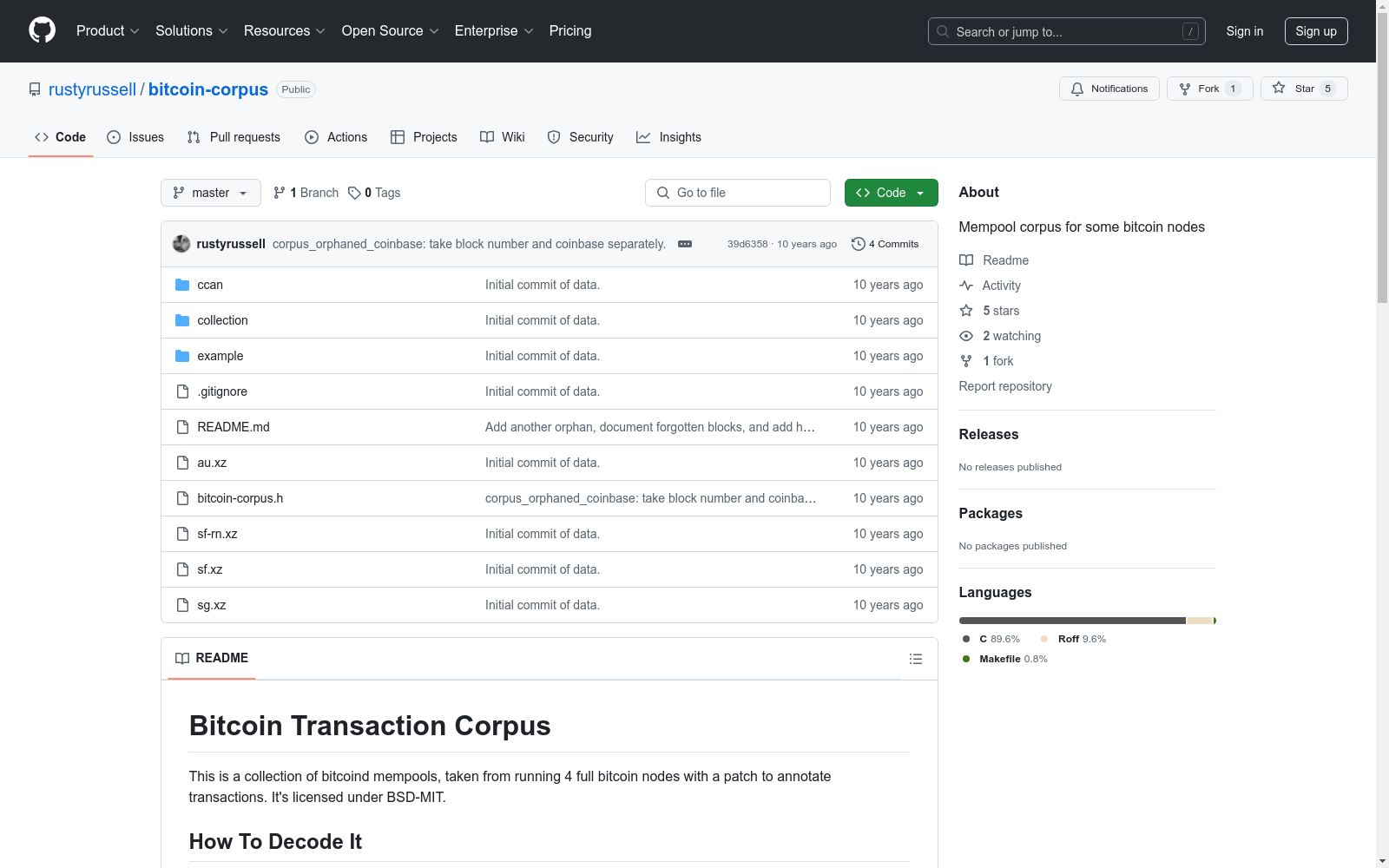View the 4 Commits history link

pyautogui.click(x=885, y=244)
